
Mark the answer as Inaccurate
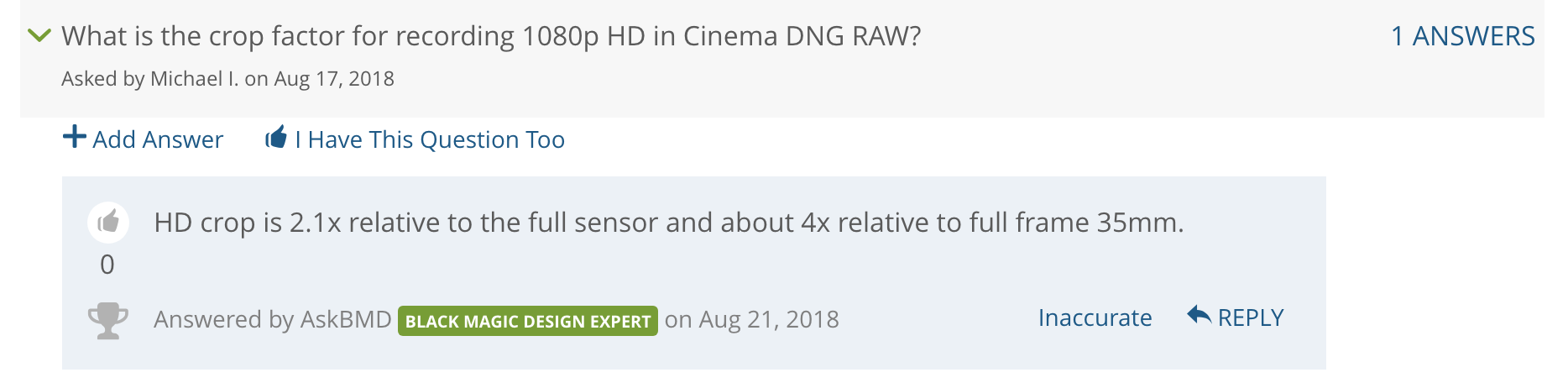(x=1095, y=317)
